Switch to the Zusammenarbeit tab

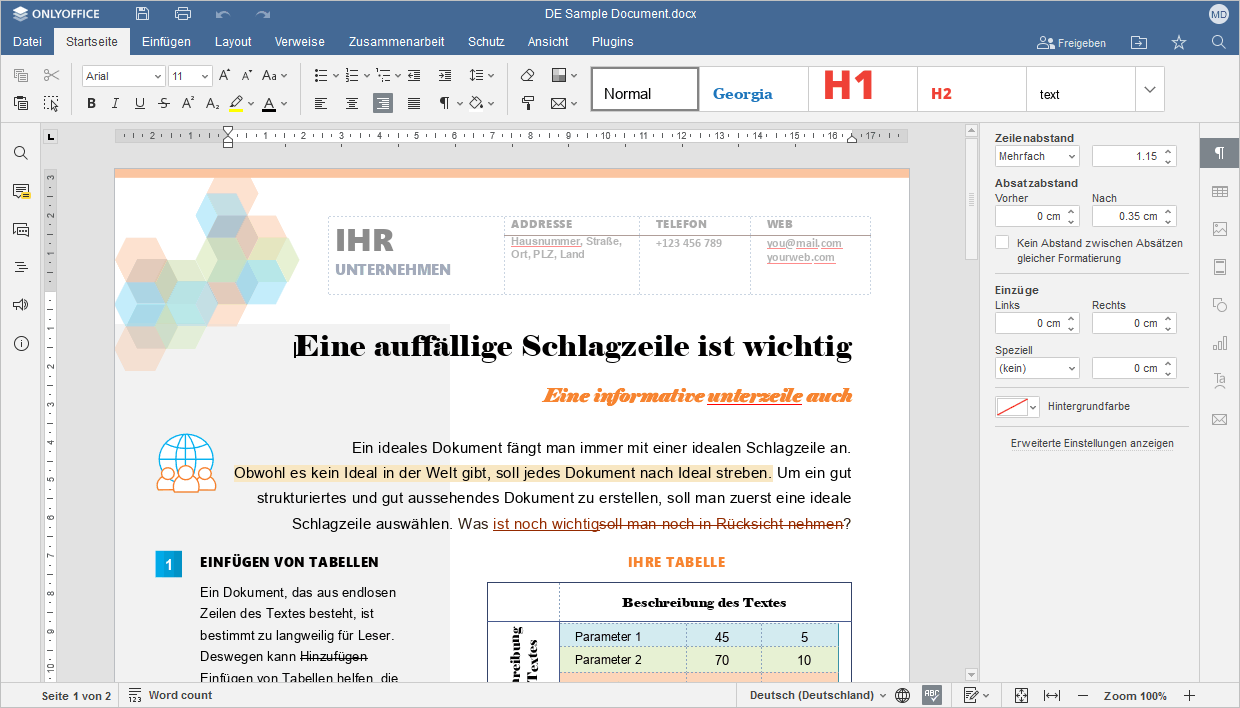click(x=397, y=42)
